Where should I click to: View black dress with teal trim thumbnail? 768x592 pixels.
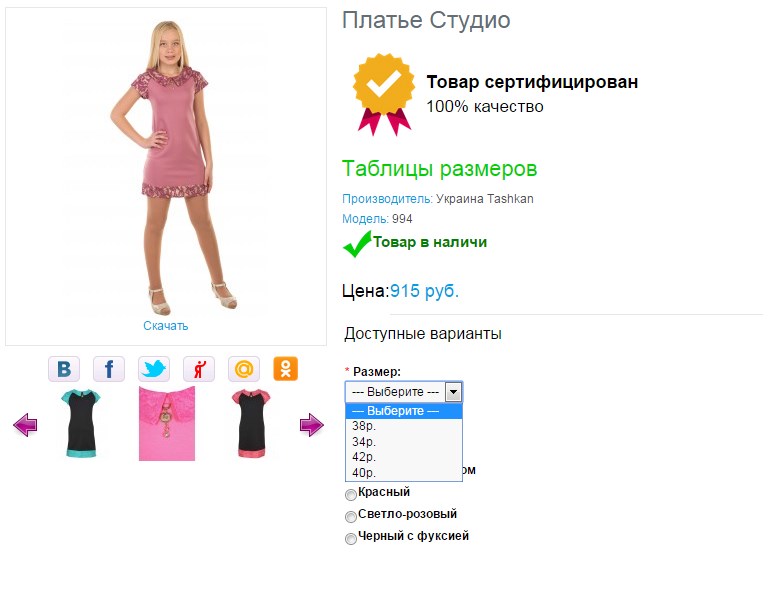(81, 423)
